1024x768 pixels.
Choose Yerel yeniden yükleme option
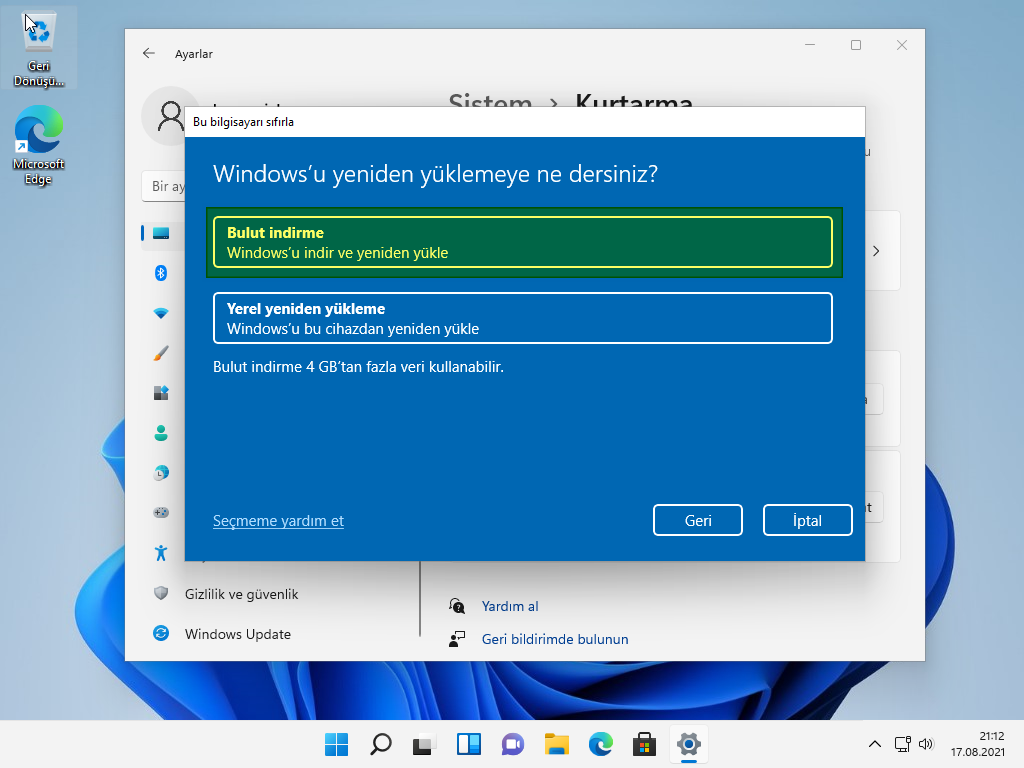pyautogui.click(x=522, y=318)
